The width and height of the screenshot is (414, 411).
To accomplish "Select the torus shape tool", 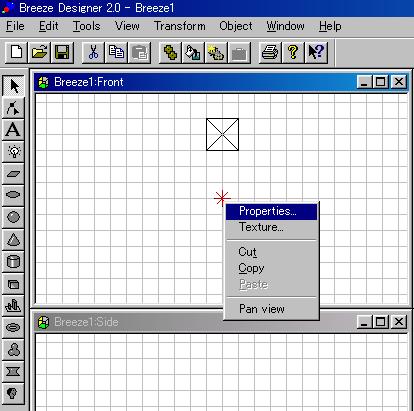I will (13, 328).
